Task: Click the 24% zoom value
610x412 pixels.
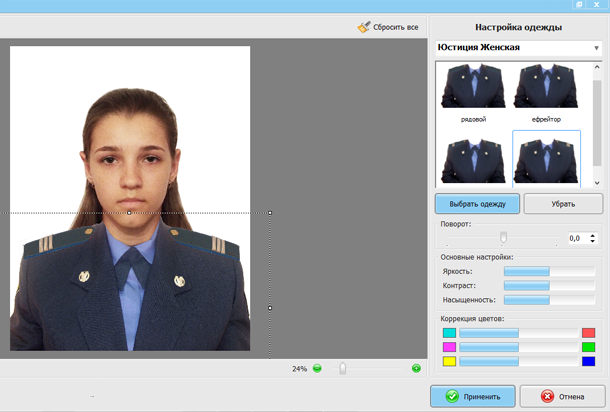Action: click(300, 368)
